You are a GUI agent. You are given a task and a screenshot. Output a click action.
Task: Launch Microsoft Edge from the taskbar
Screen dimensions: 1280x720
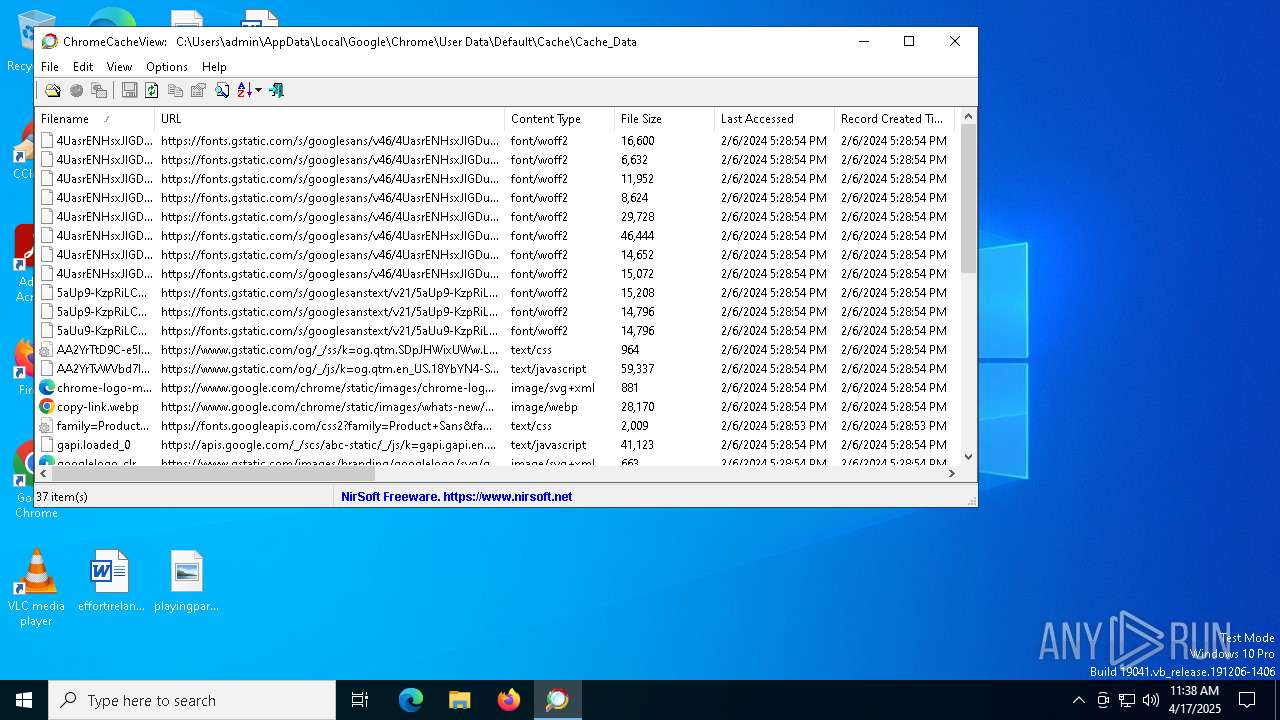(x=411, y=700)
